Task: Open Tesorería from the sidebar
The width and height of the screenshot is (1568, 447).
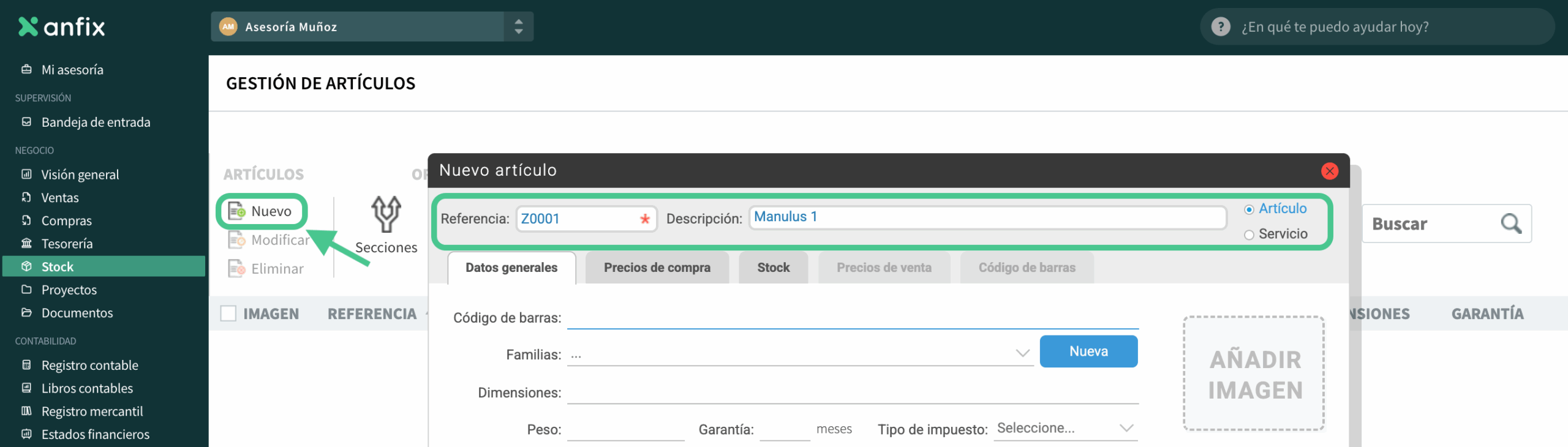Action: click(67, 244)
